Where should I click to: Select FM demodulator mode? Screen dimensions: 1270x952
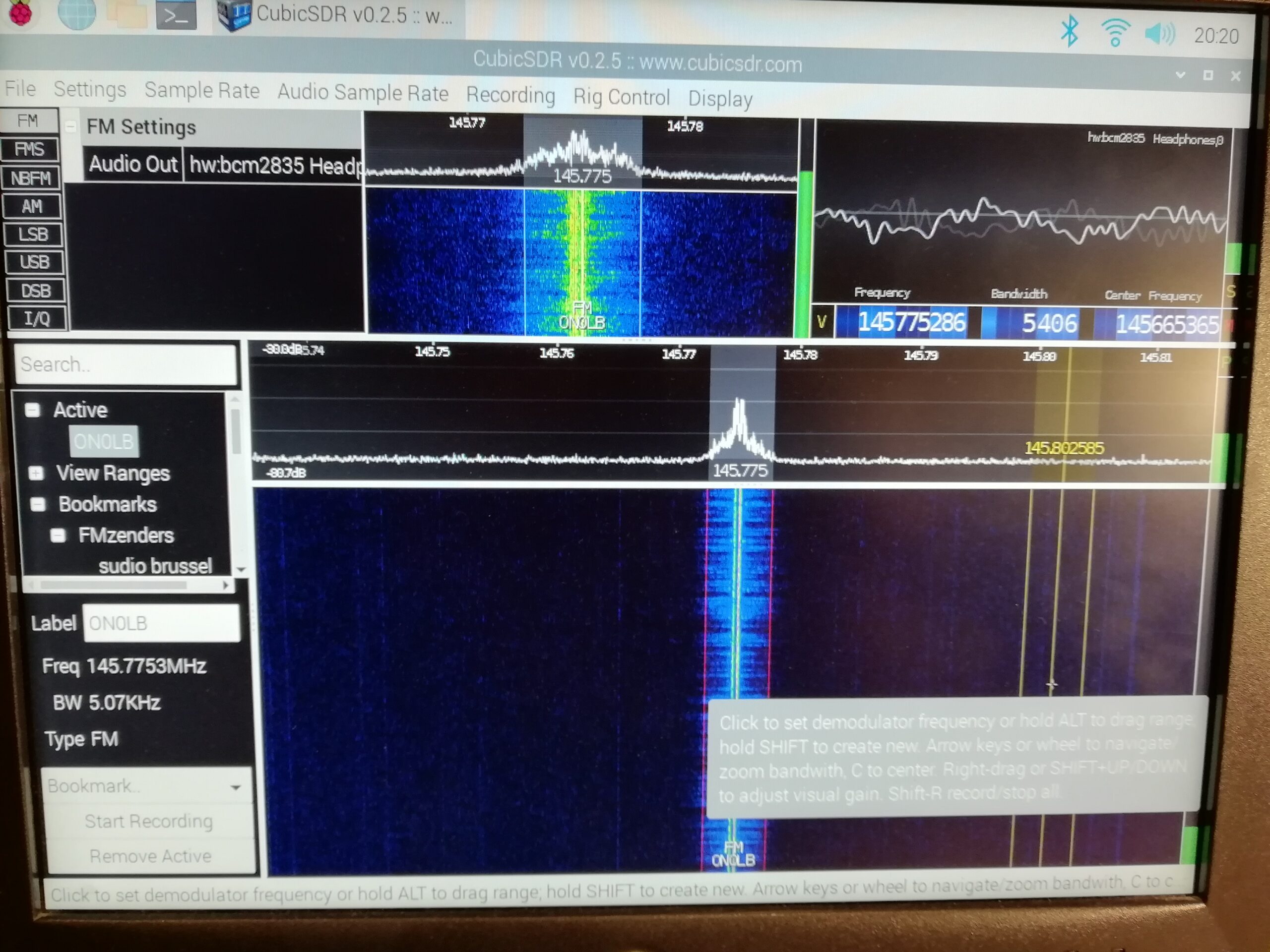click(29, 121)
